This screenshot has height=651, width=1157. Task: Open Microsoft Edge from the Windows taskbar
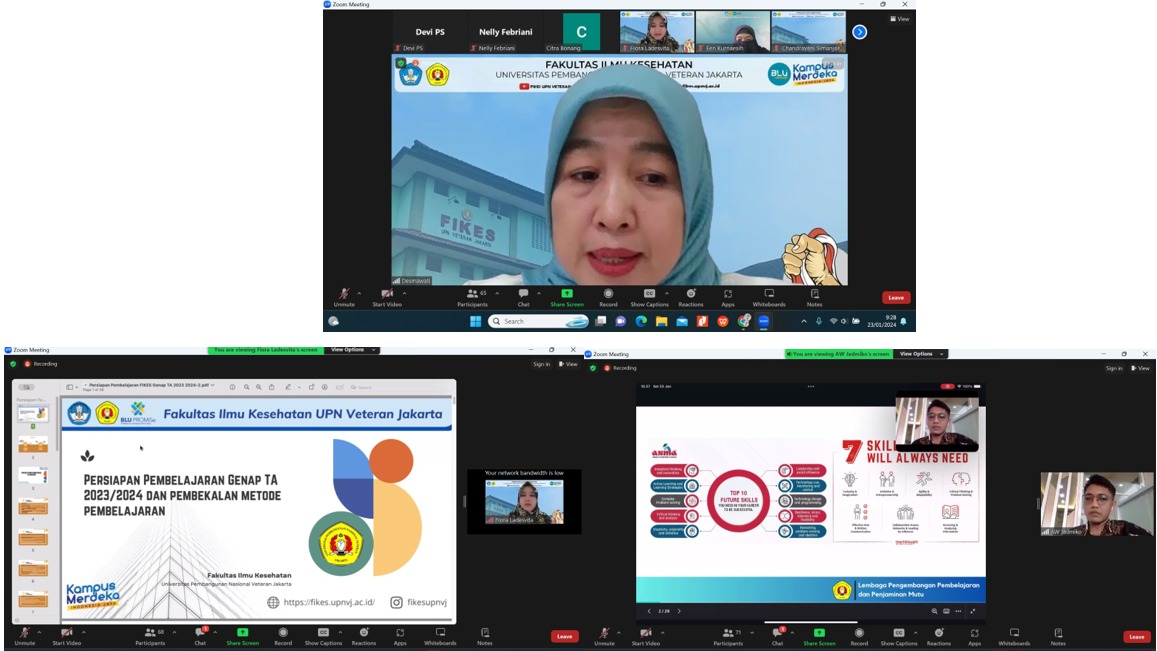click(x=641, y=321)
